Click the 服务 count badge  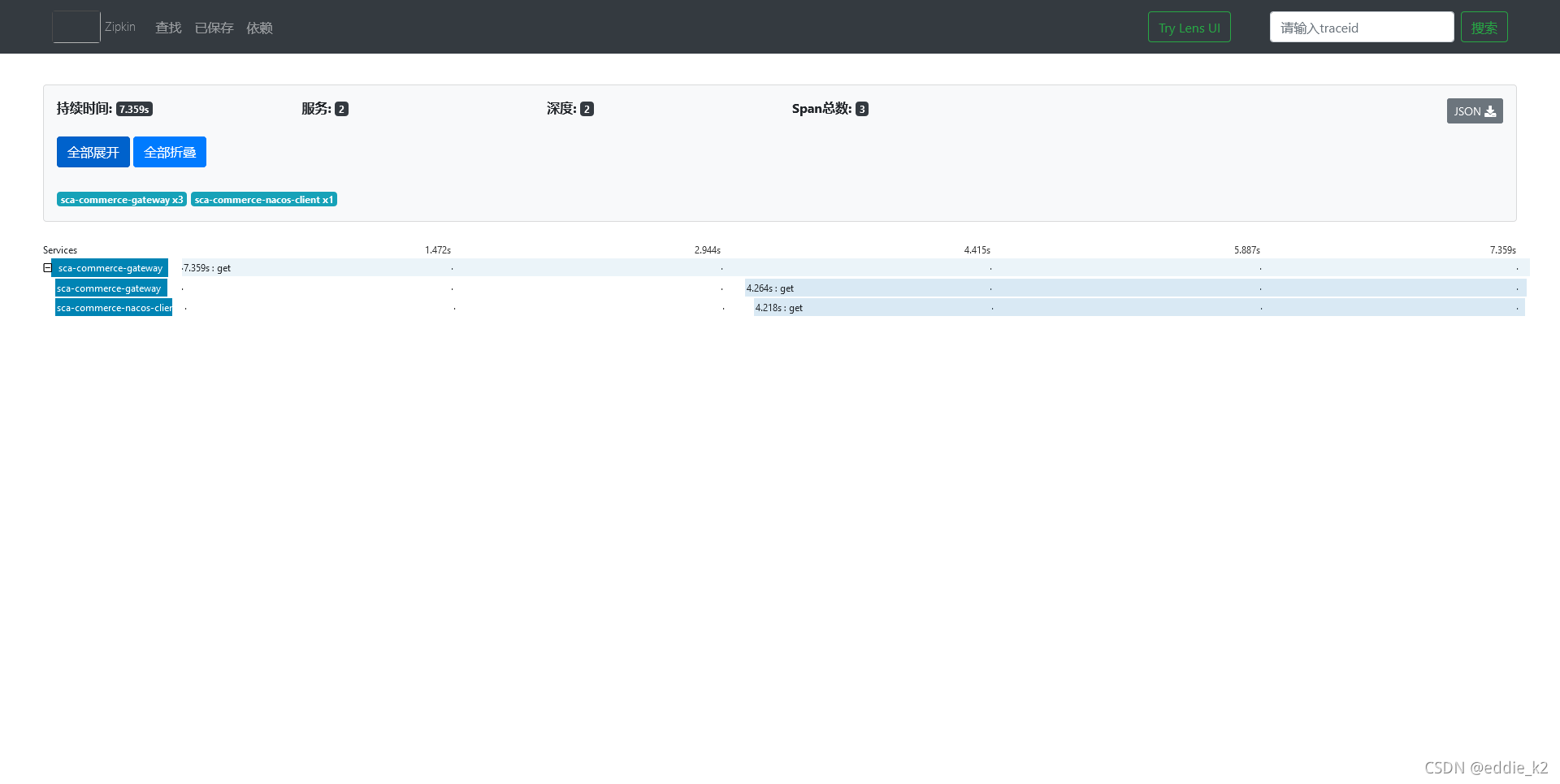pos(341,109)
